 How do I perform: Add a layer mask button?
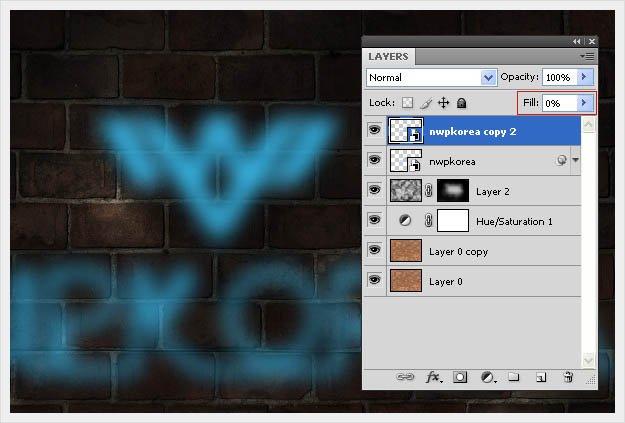(460, 377)
